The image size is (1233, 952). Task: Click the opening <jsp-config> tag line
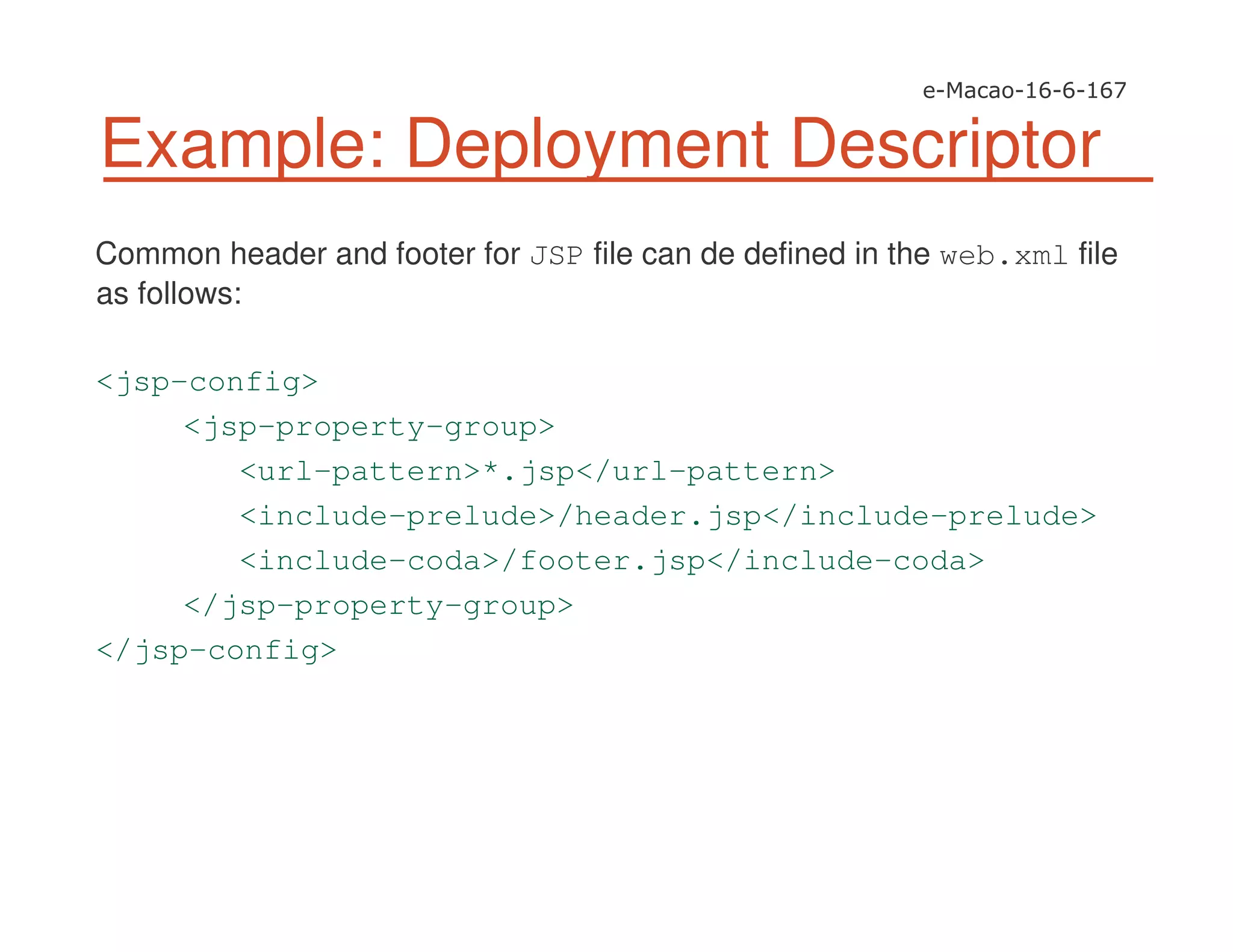[207, 382]
